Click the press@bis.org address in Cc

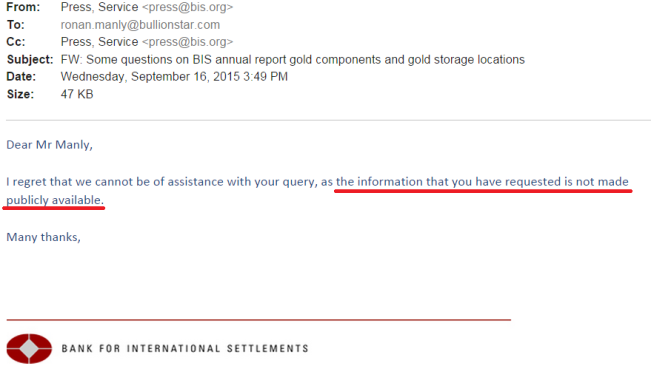[188, 42]
